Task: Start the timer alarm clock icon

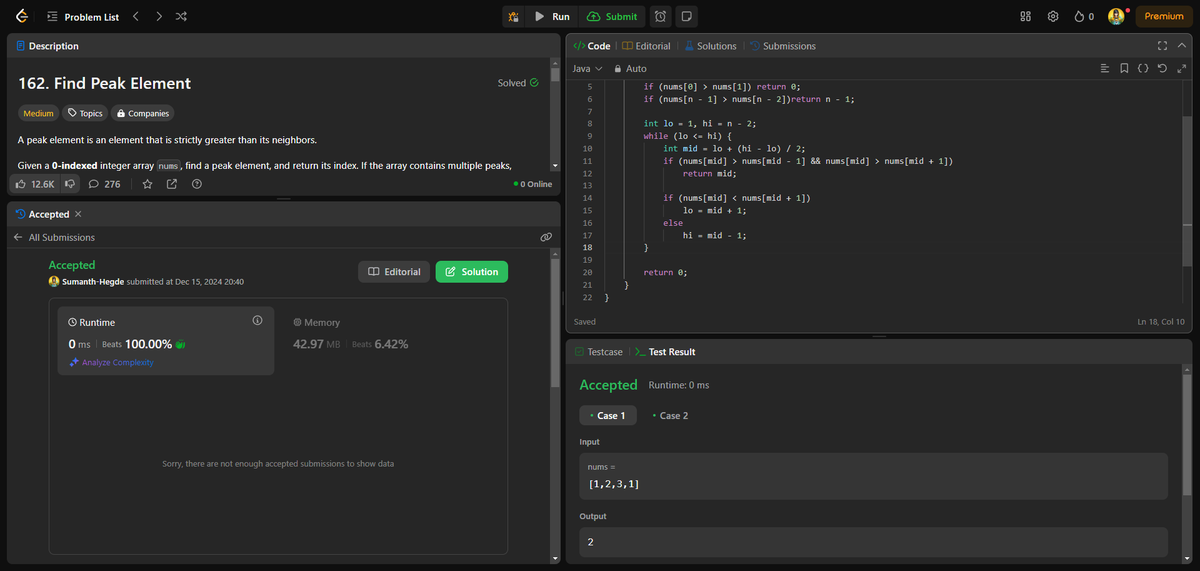Action: [x=661, y=16]
